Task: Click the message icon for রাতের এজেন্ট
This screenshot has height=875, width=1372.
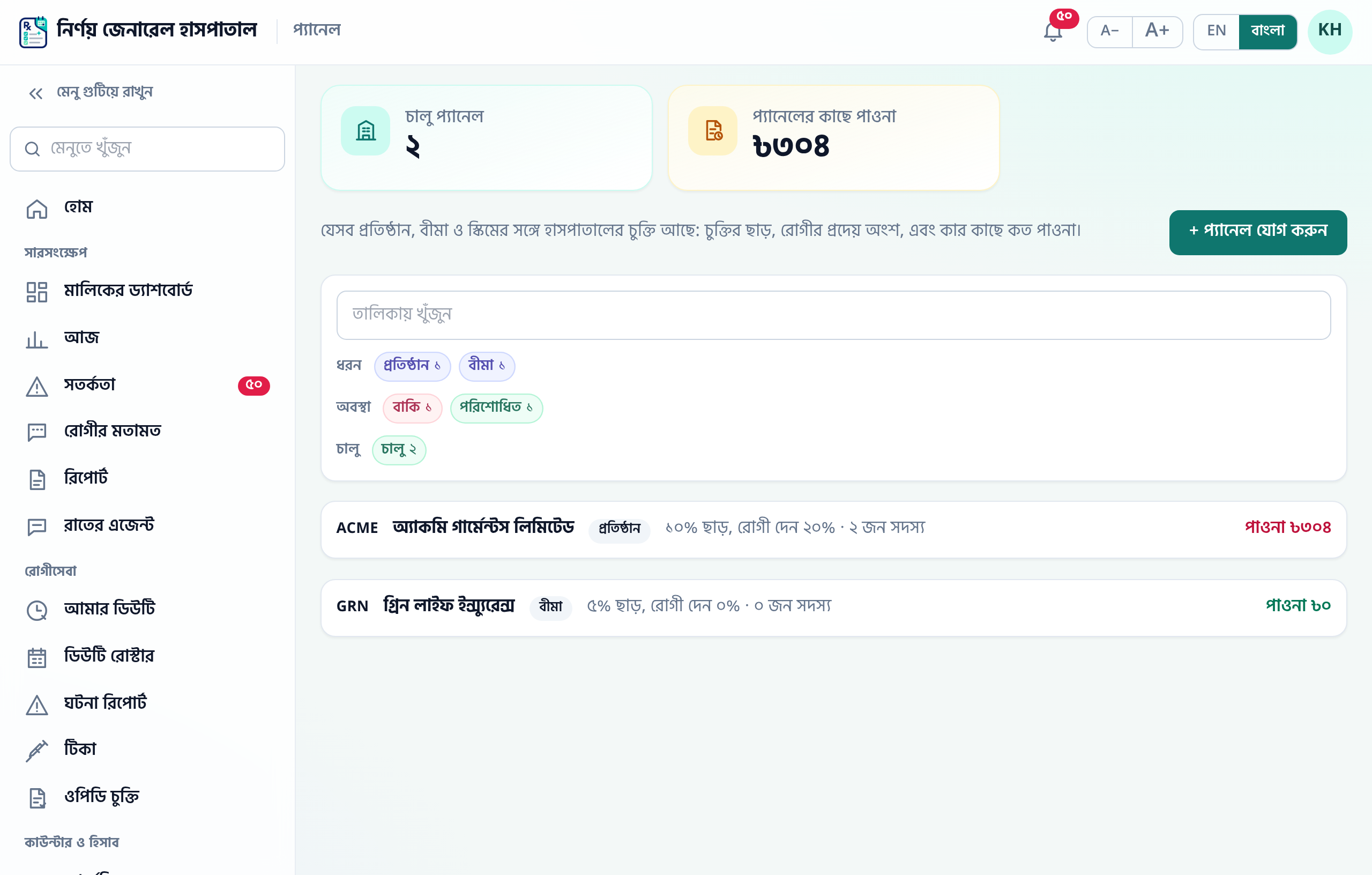Action: click(x=37, y=525)
